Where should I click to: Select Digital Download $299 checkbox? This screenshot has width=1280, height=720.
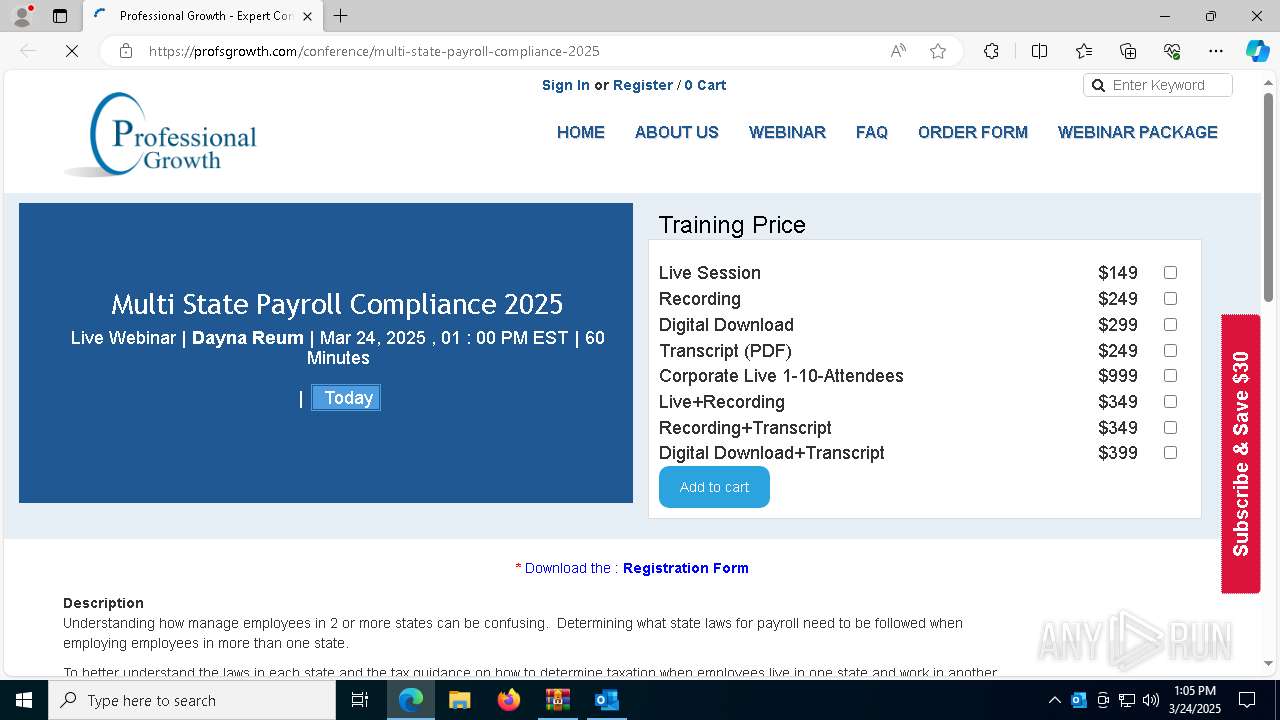click(1170, 325)
